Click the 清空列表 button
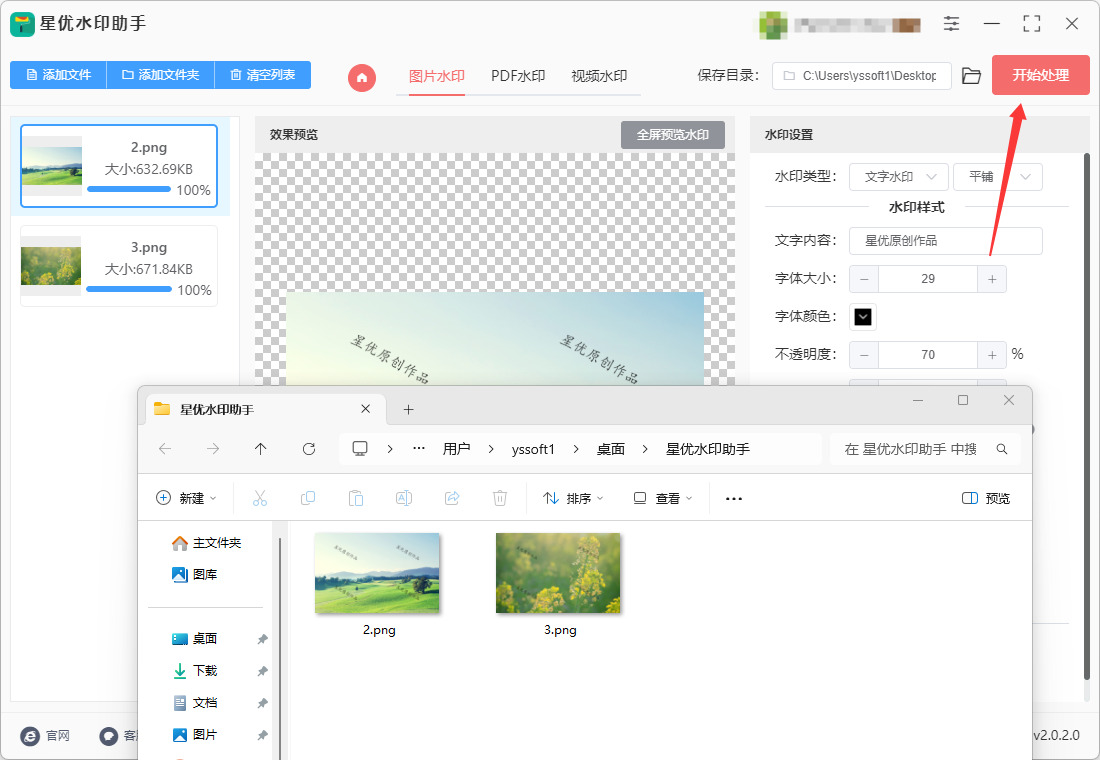The image size is (1100, 760). pyautogui.click(x=262, y=75)
